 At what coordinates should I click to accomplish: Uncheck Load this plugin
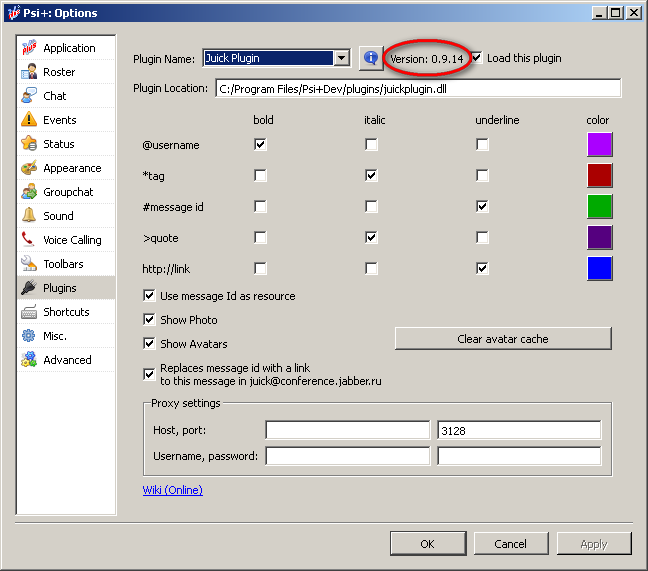[x=477, y=58]
